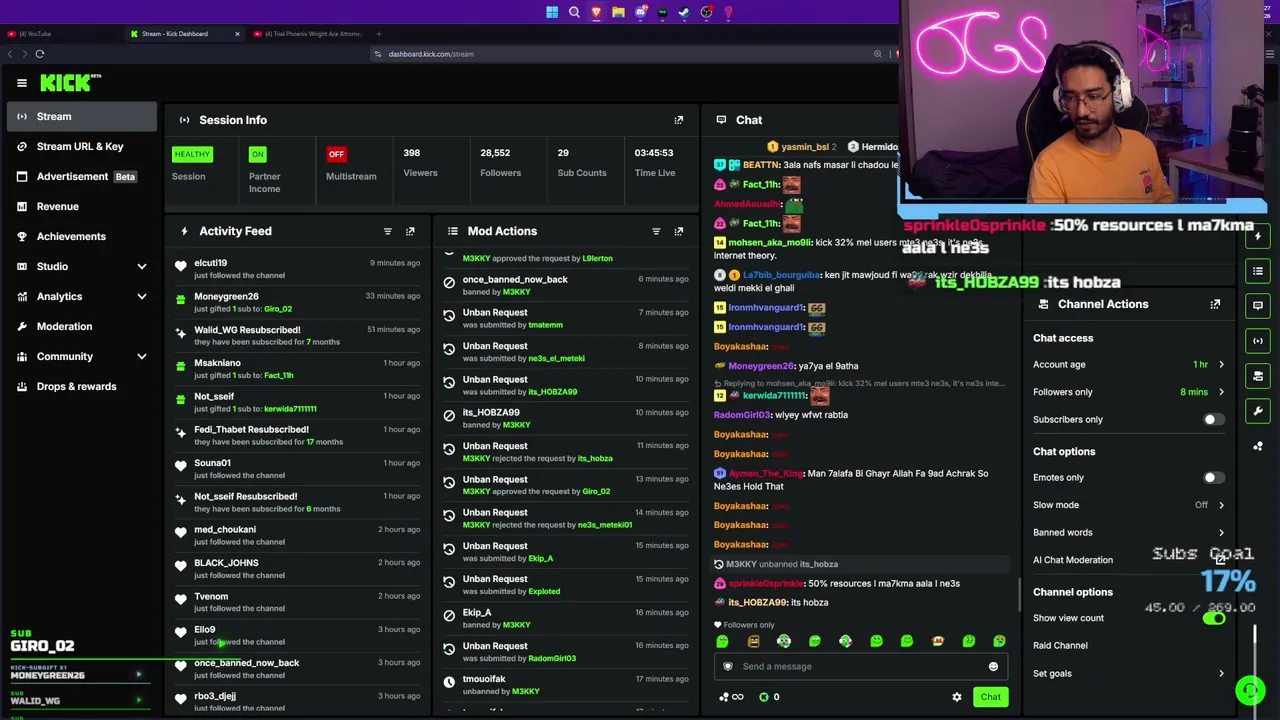Open tmatemm unban request submitter link
1280x720 pixels.
(x=545, y=325)
